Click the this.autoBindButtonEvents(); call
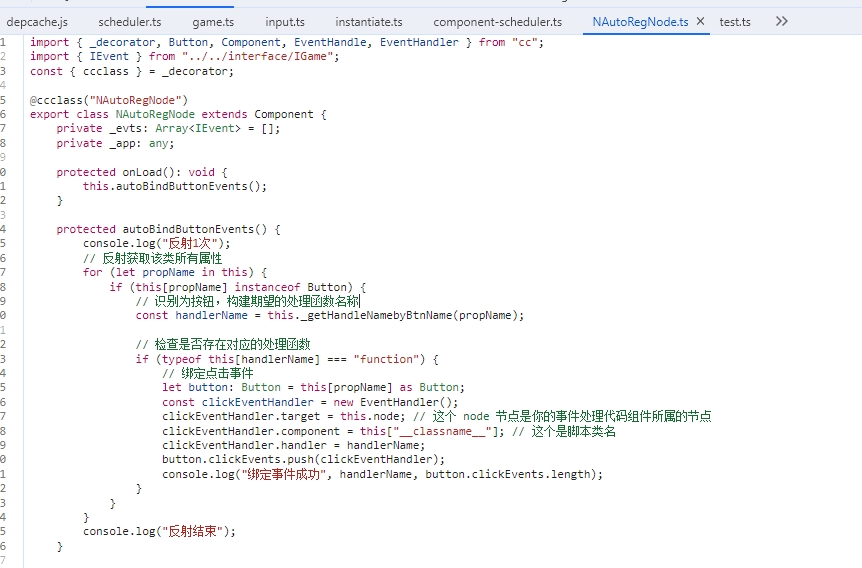This screenshot has height=568, width=862. [175, 186]
